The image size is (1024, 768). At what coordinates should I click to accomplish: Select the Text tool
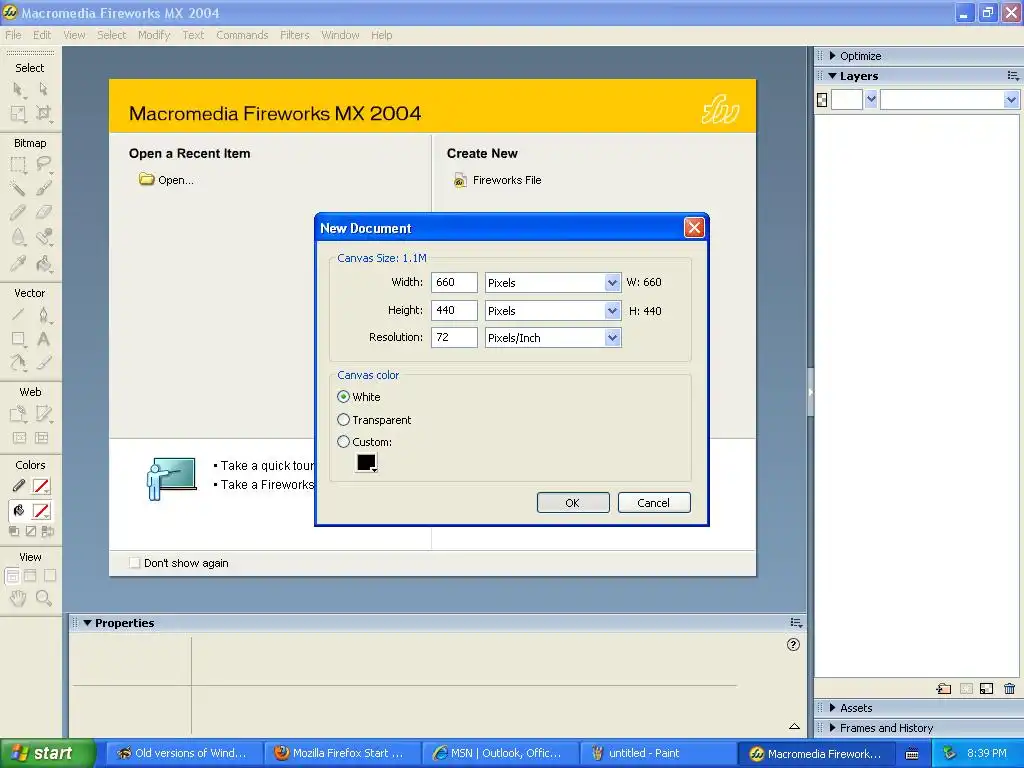43,339
